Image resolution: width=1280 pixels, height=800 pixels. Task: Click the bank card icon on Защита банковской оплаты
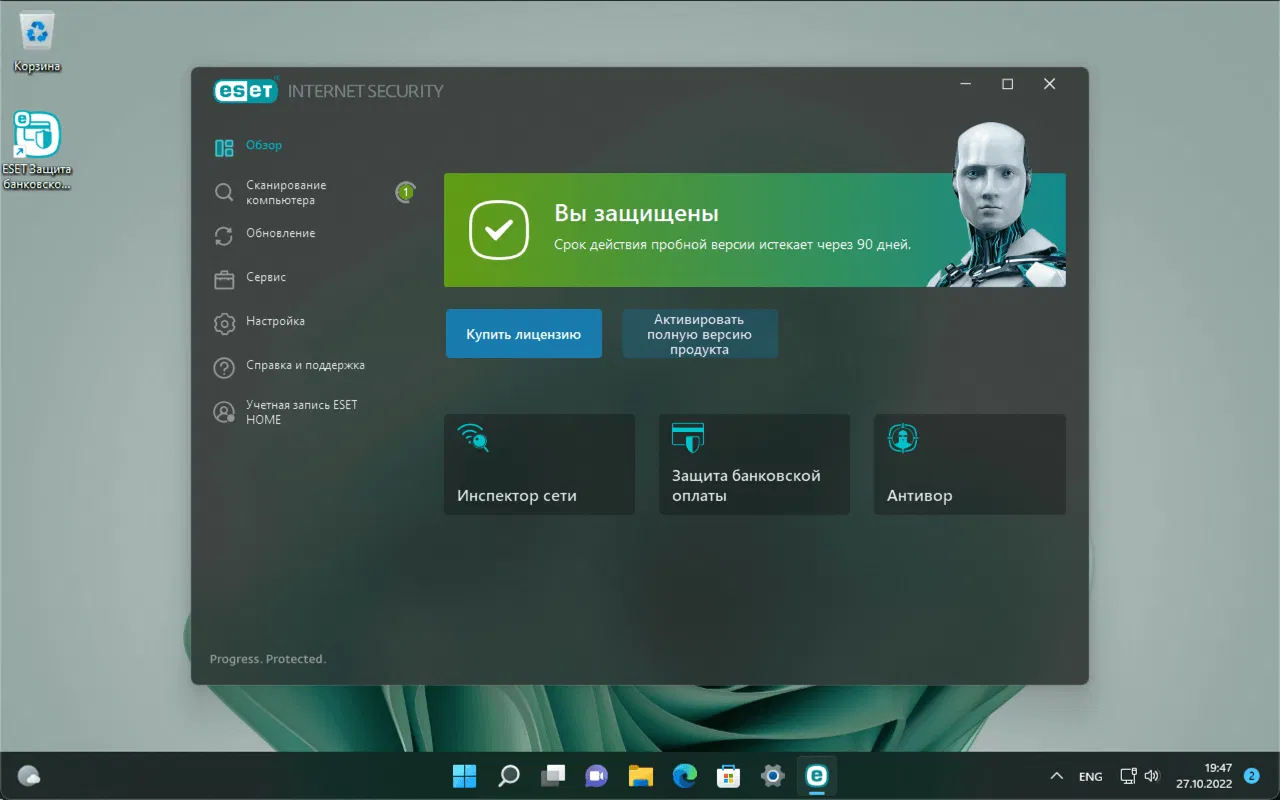click(x=687, y=438)
